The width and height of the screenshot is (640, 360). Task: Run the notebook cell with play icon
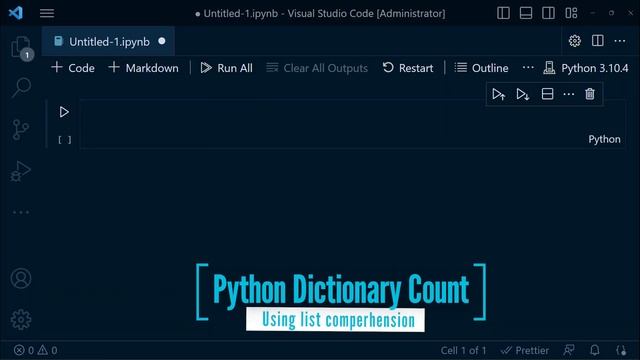64,112
